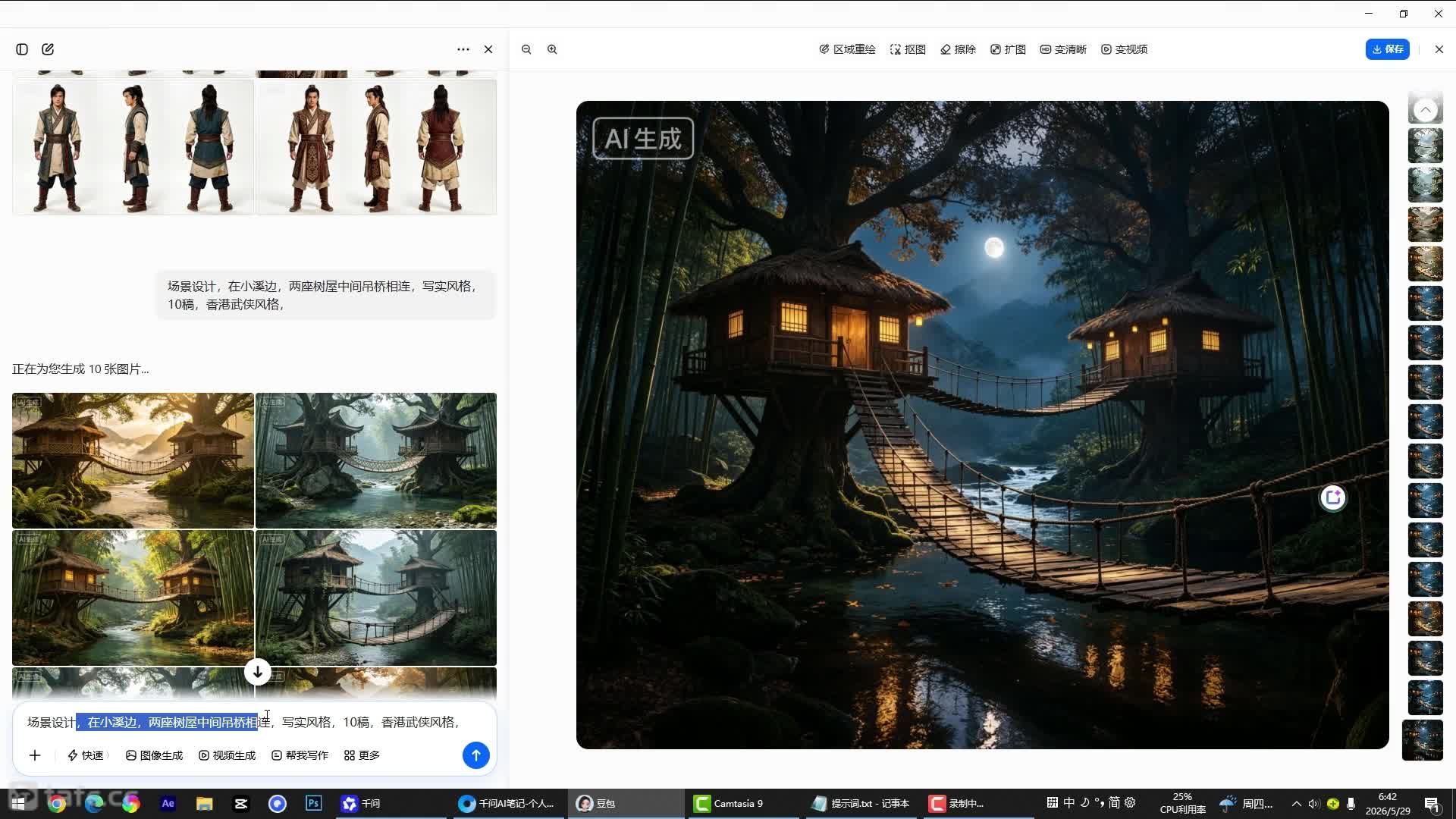The image size is (1456, 819).
Task: Select 图像生成 image generation mode
Action: tap(154, 755)
